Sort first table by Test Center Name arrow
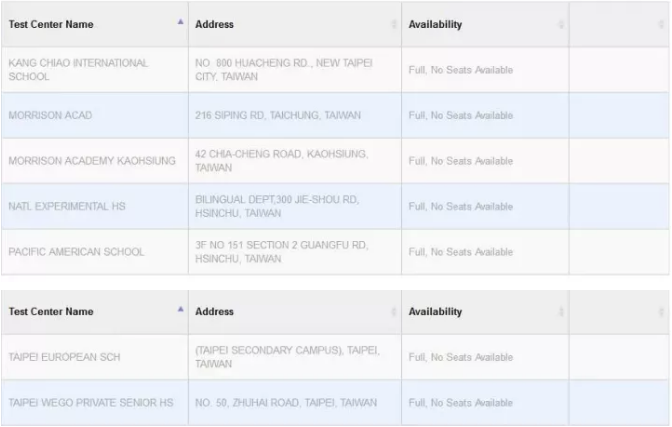The height and width of the screenshot is (427, 672). coord(180,21)
